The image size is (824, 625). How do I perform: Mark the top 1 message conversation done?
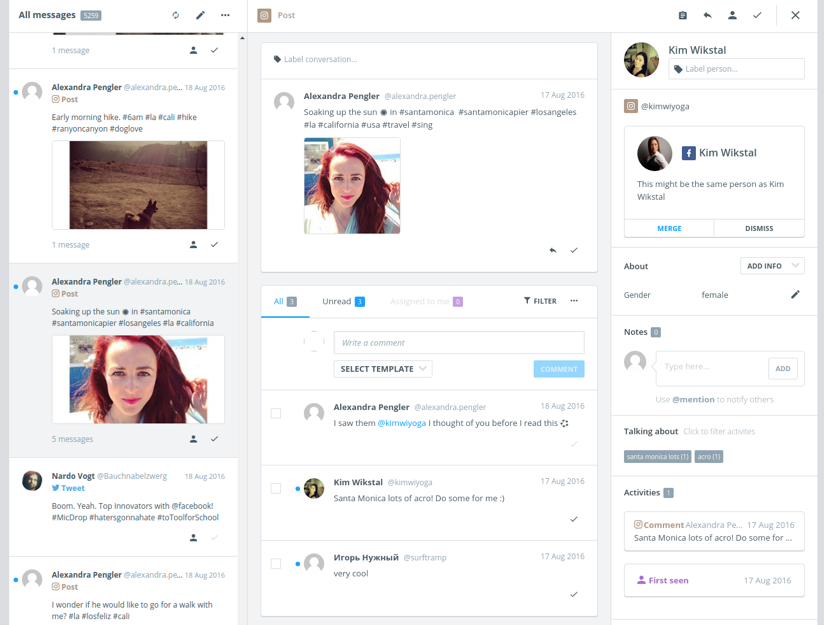pos(214,50)
